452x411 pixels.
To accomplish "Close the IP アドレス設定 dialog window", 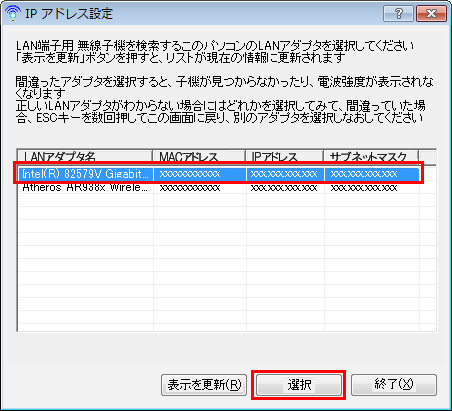I will (431, 14).
